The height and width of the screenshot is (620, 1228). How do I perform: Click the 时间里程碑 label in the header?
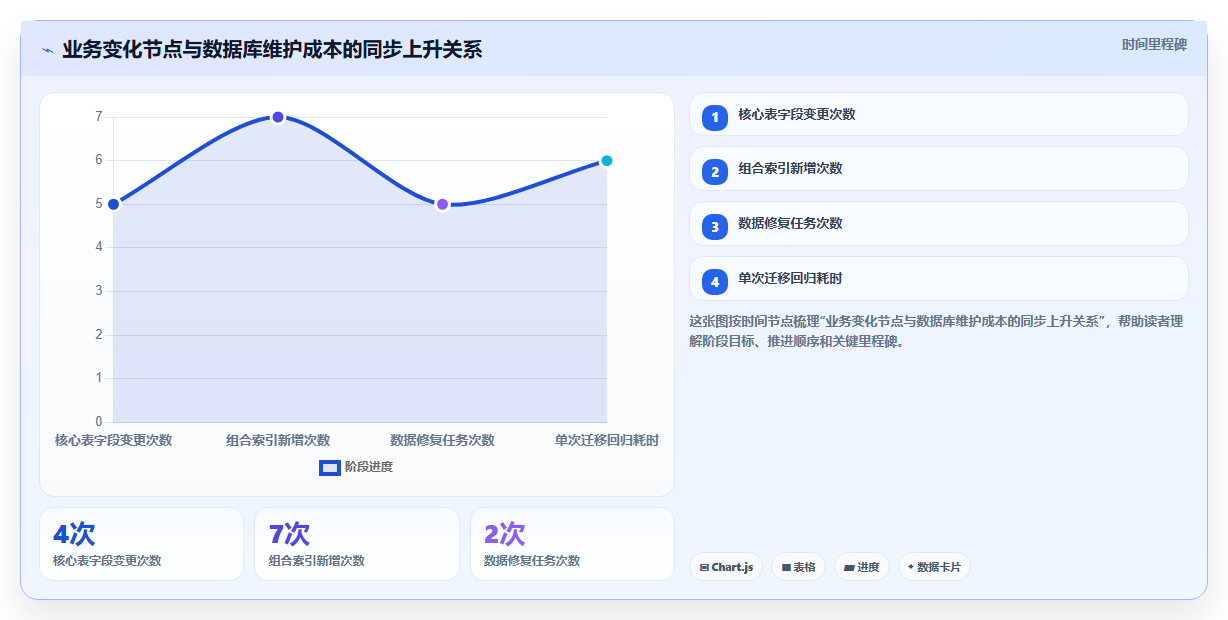[1154, 44]
